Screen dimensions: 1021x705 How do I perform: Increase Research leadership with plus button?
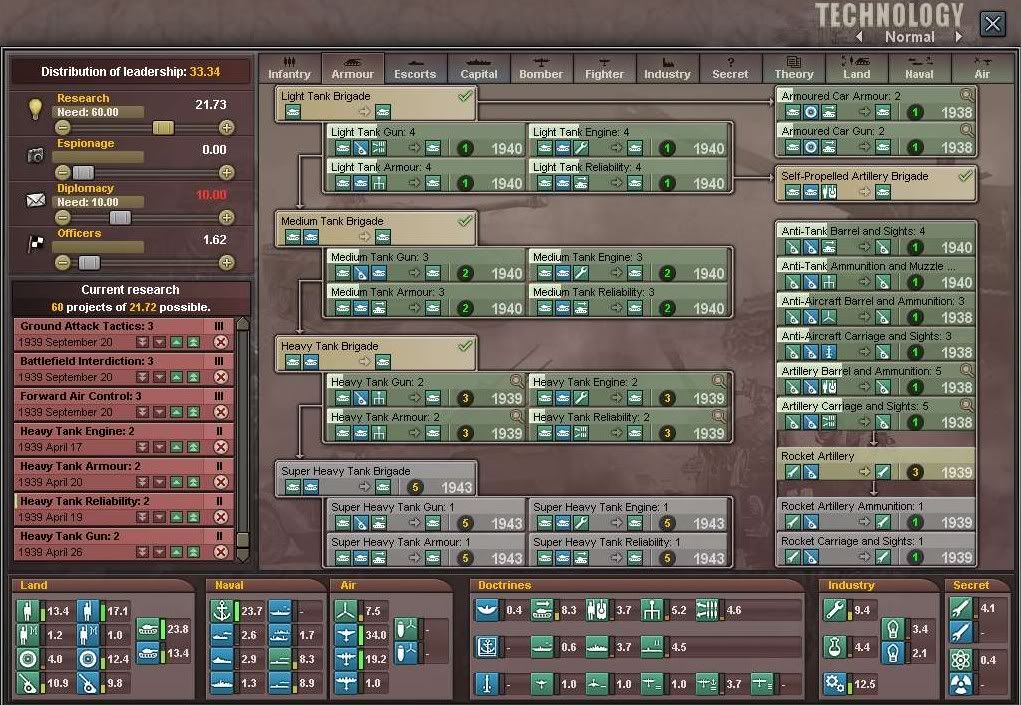tap(227, 128)
